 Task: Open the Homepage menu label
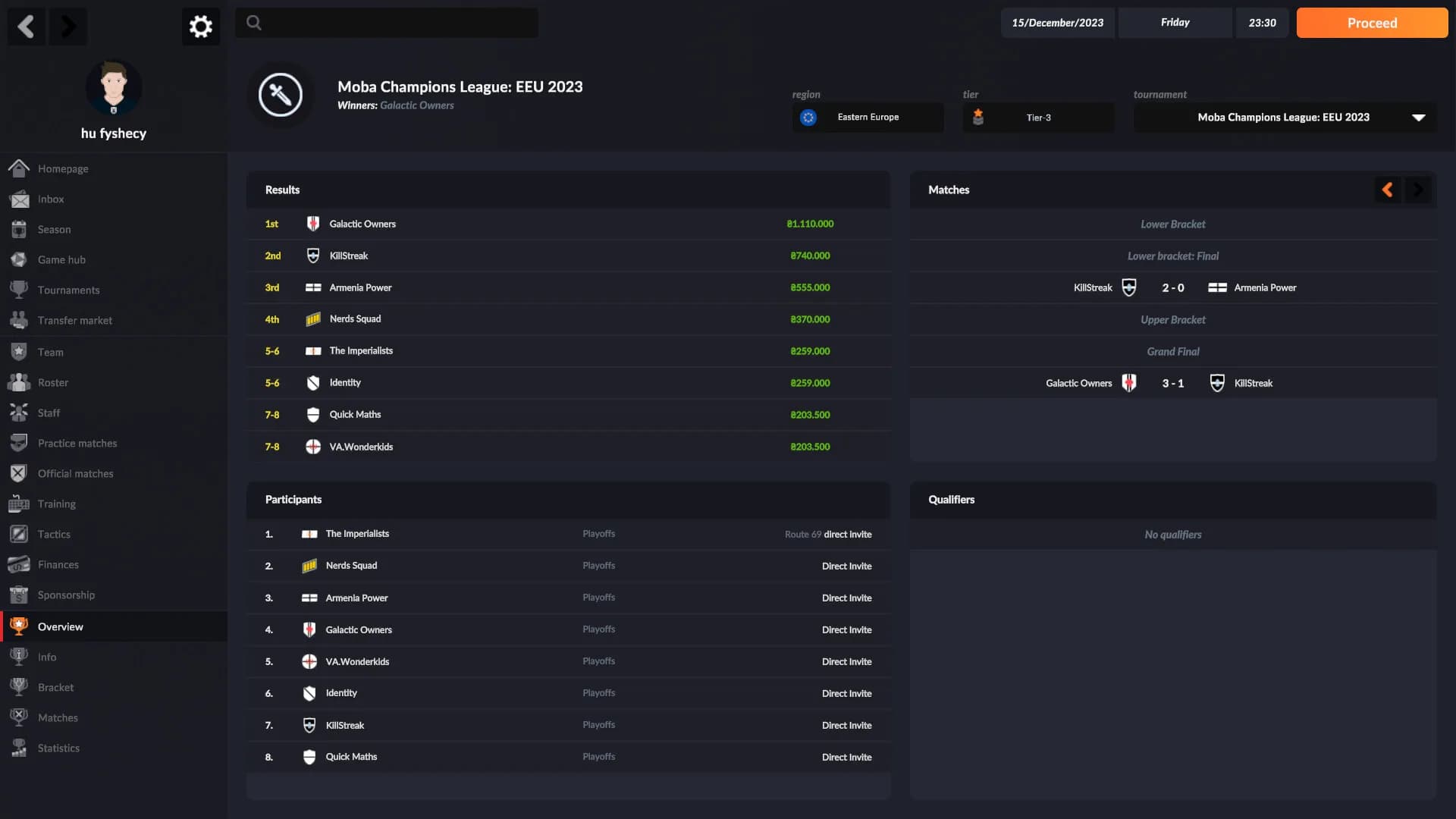[63, 168]
